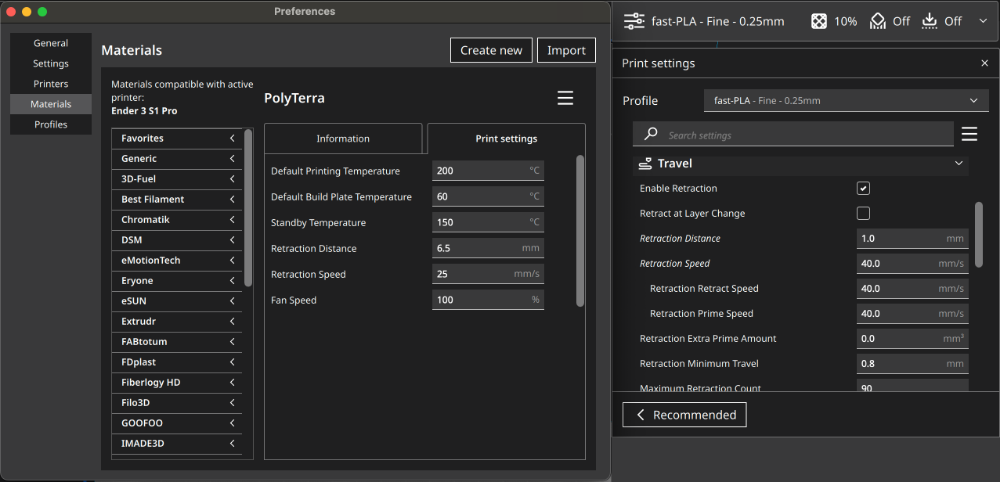Expand the 3D-Fuel material group
Image resolution: width=1000 pixels, height=482 pixels.
tap(177, 179)
